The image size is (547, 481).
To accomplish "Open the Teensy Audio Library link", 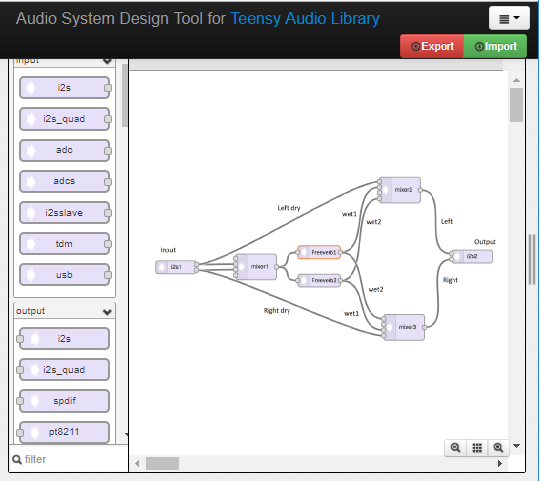I will pos(305,18).
